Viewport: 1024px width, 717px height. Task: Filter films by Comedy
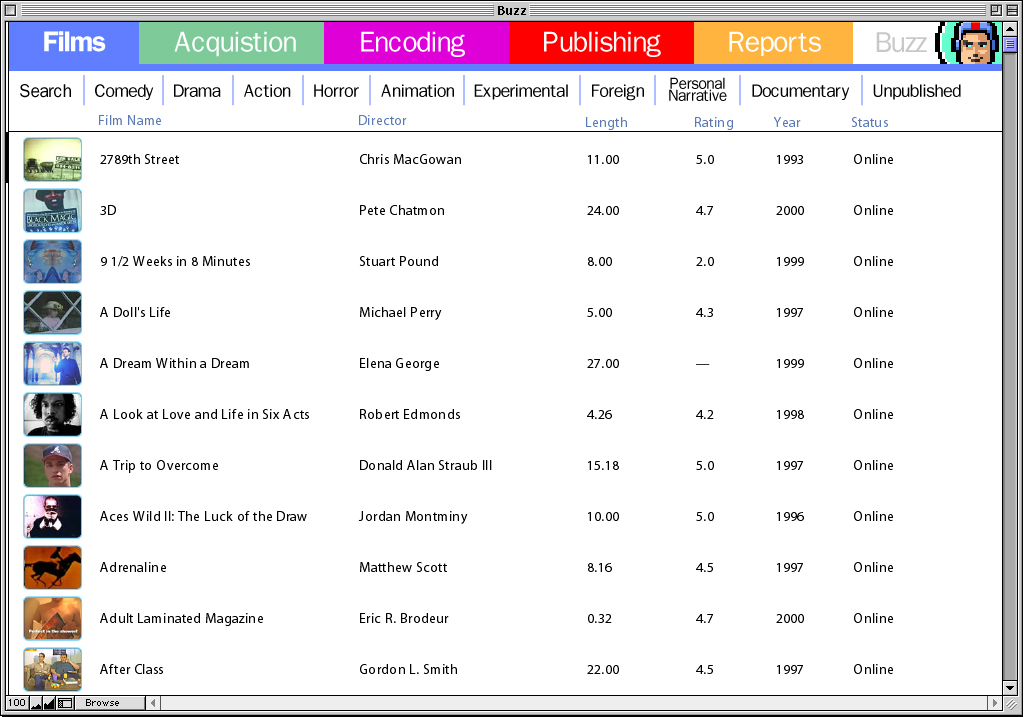point(123,91)
